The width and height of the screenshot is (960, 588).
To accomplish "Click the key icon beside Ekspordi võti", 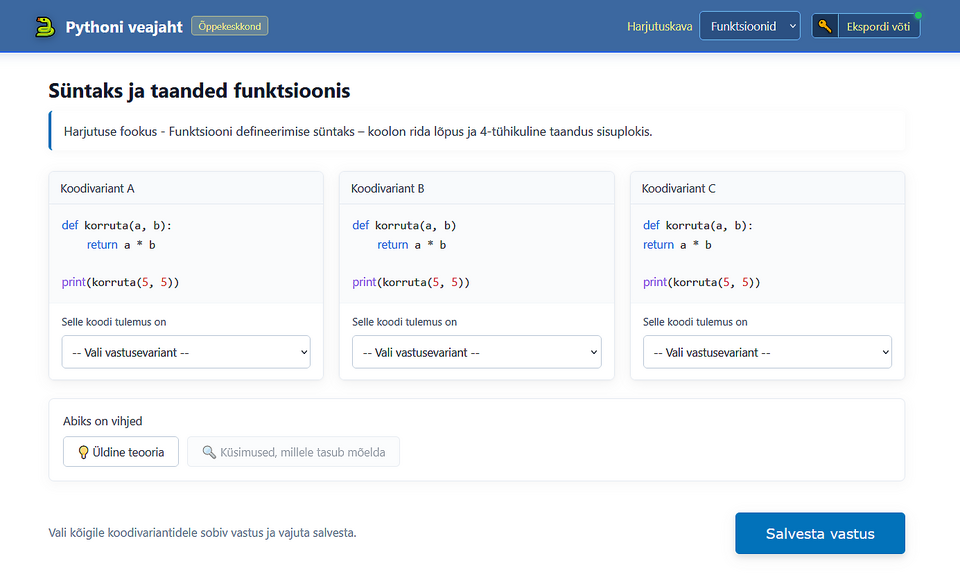I will [825, 26].
